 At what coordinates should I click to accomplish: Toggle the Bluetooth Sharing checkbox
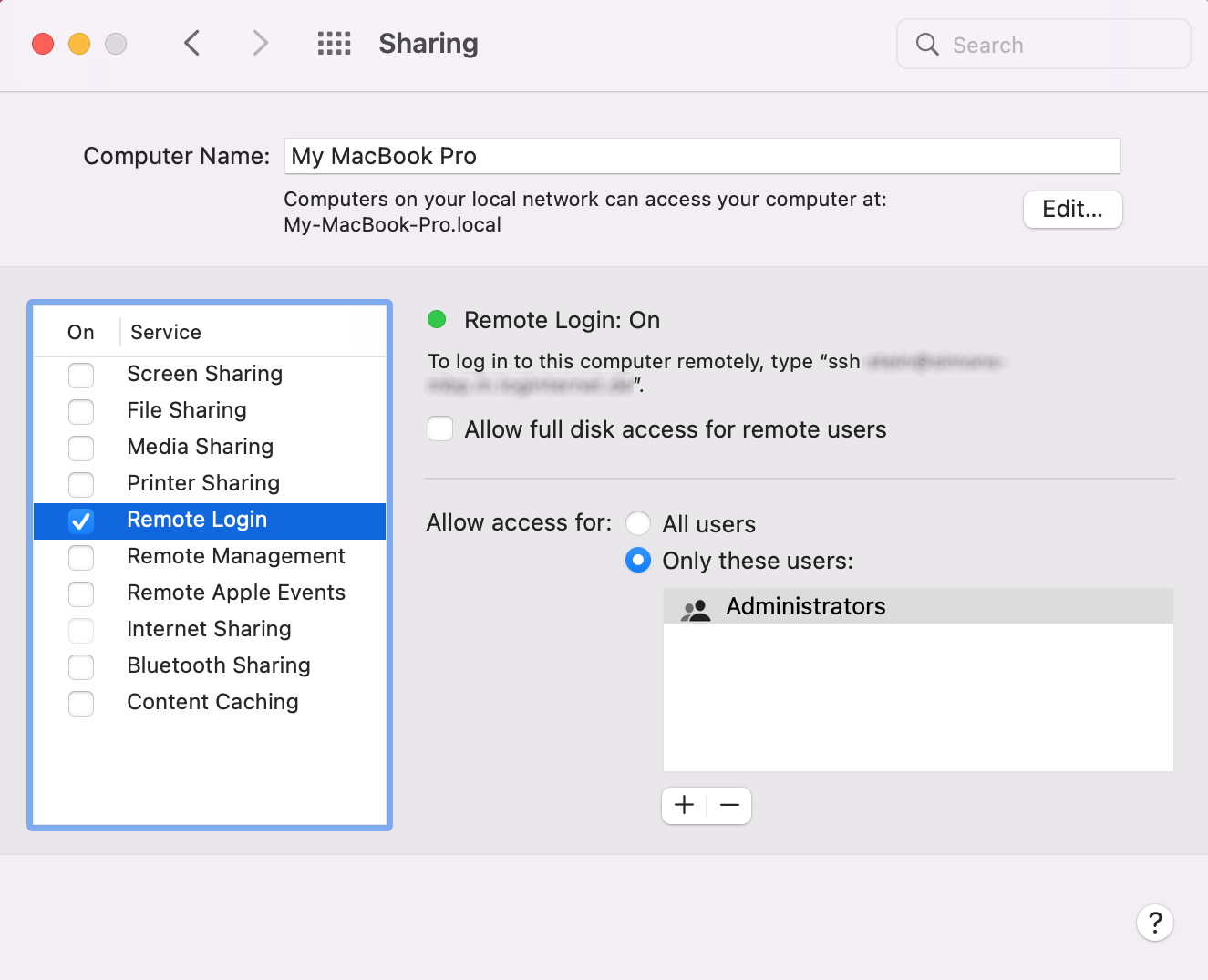81,666
